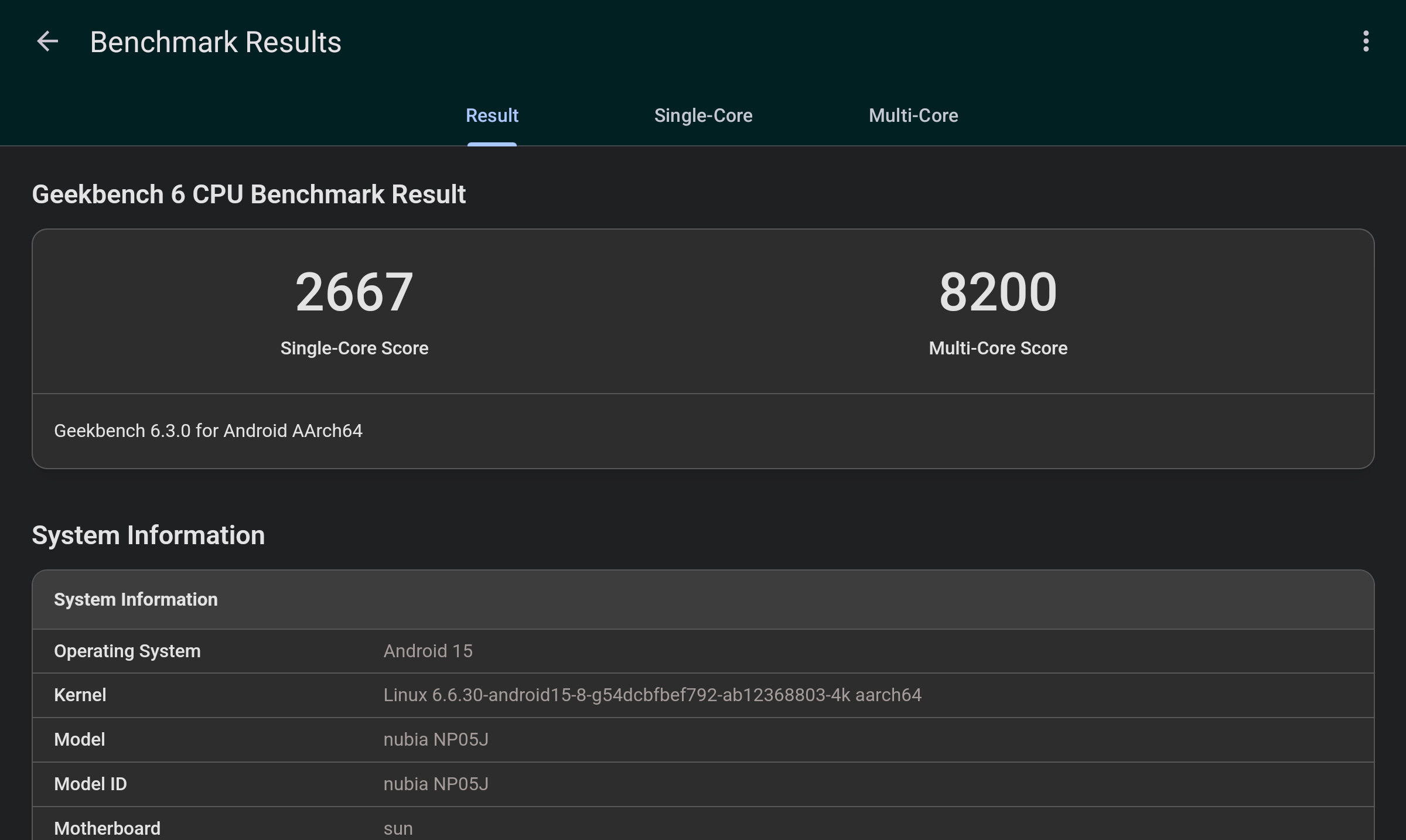The image size is (1406, 840).
Task: Click the Benchmark Results page title
Action: point(216,42)
